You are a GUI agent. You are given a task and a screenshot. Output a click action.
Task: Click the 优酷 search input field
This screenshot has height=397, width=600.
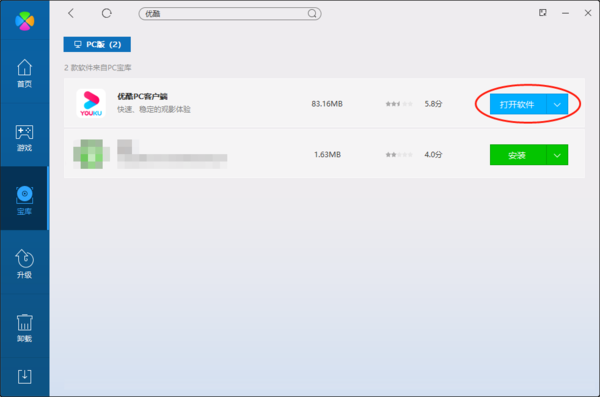tap(230, 14)
